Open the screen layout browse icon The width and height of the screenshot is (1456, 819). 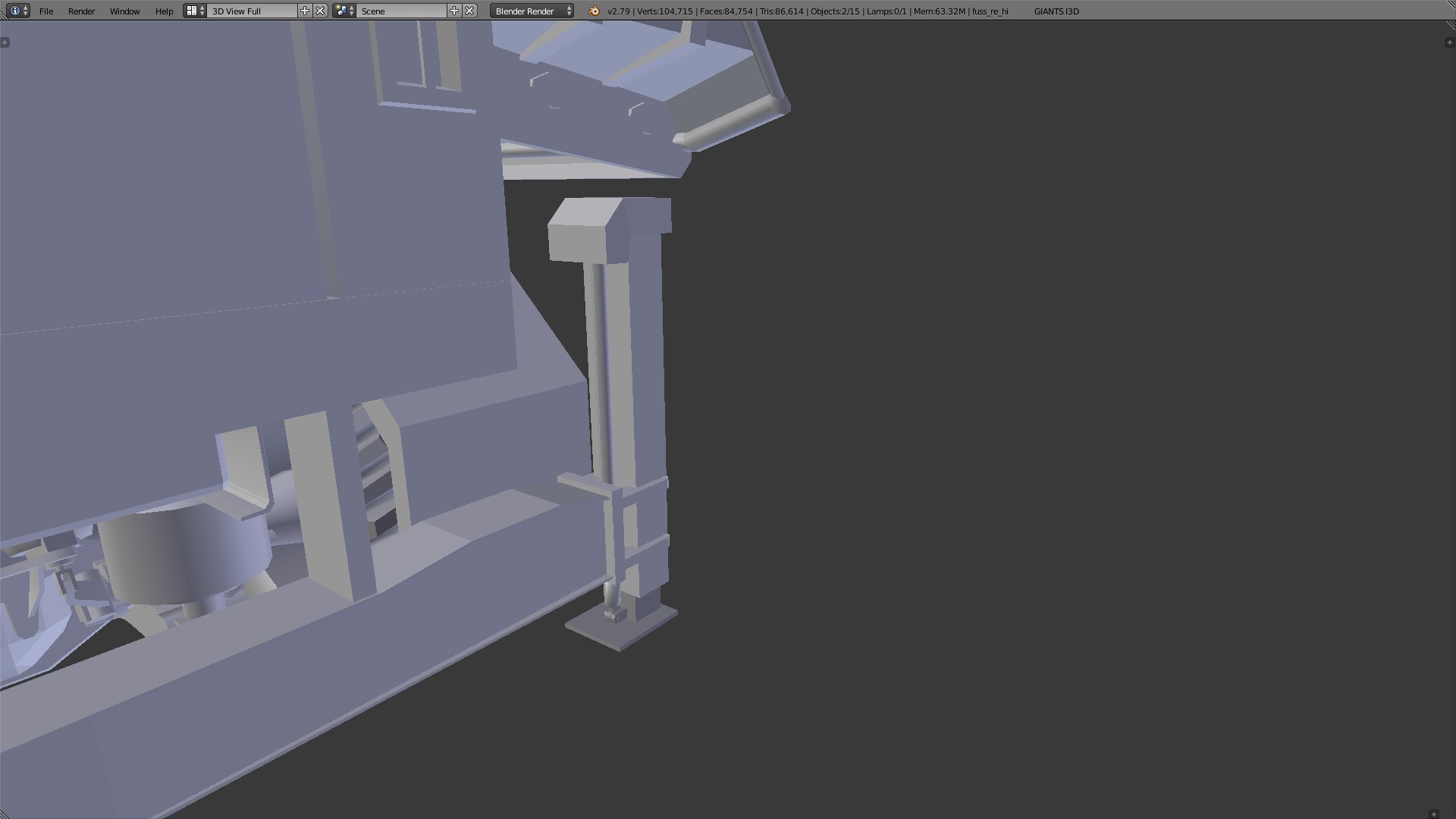pos(195,11)
